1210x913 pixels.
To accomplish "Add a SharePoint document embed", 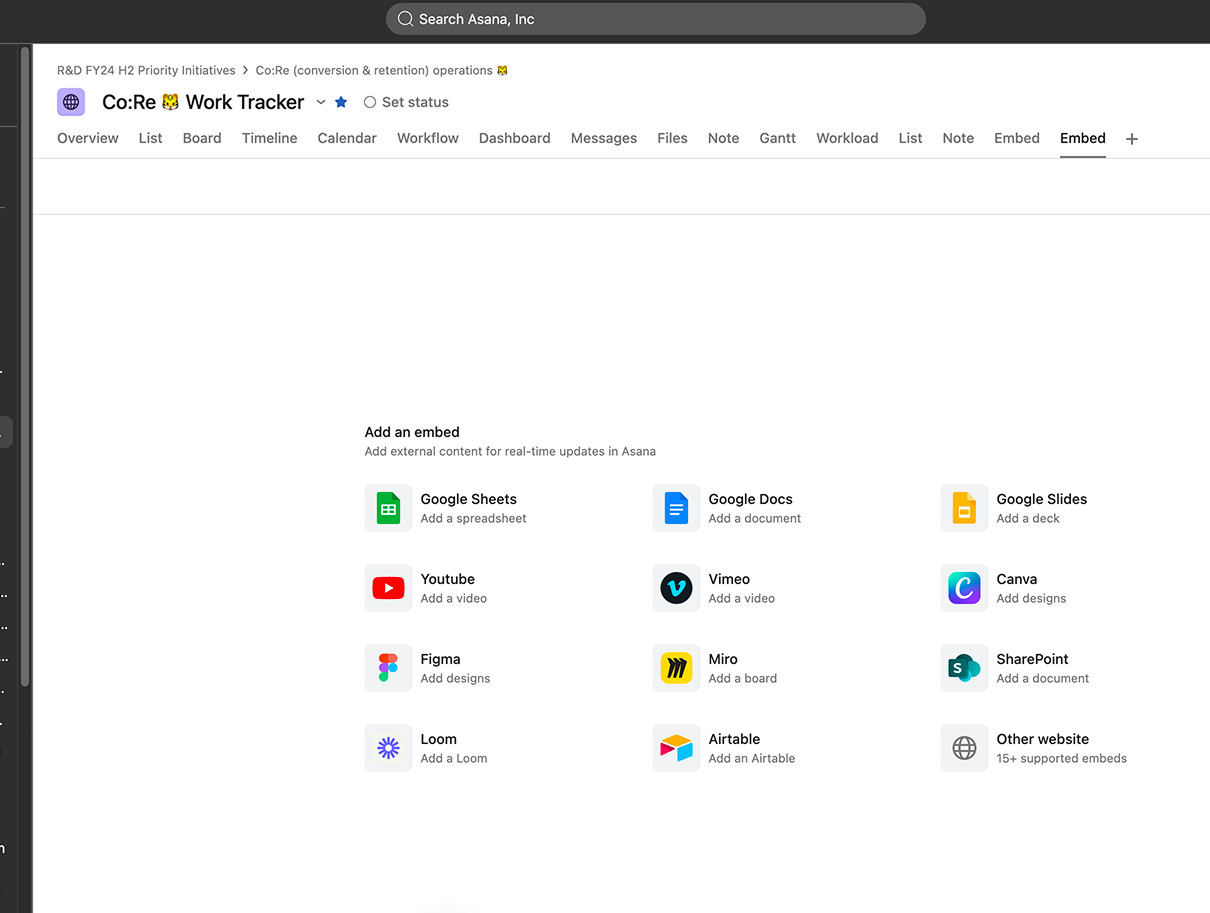I will (x=1032, y=667).
